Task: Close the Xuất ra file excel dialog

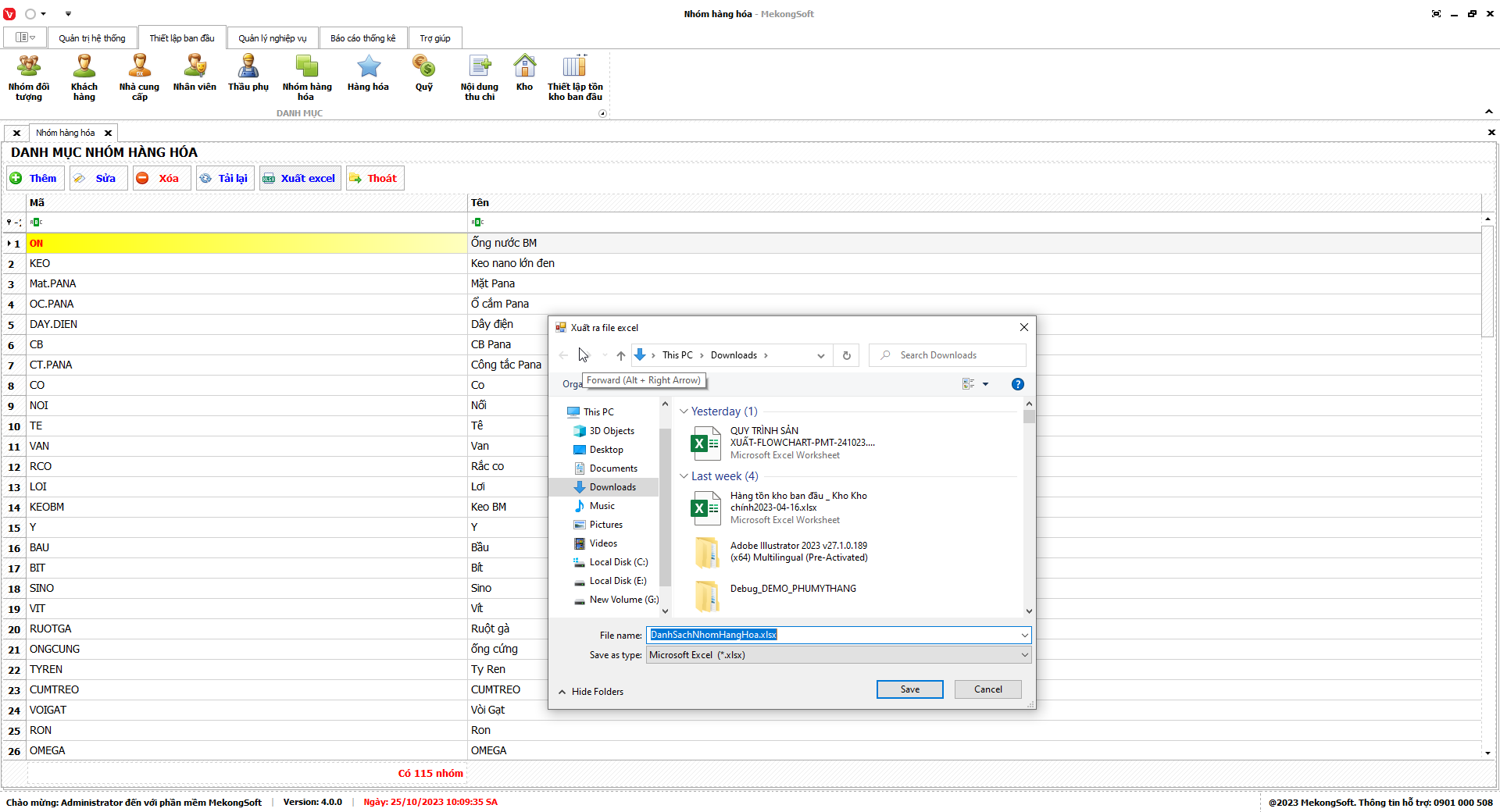Action: (x=1024, y=327)
